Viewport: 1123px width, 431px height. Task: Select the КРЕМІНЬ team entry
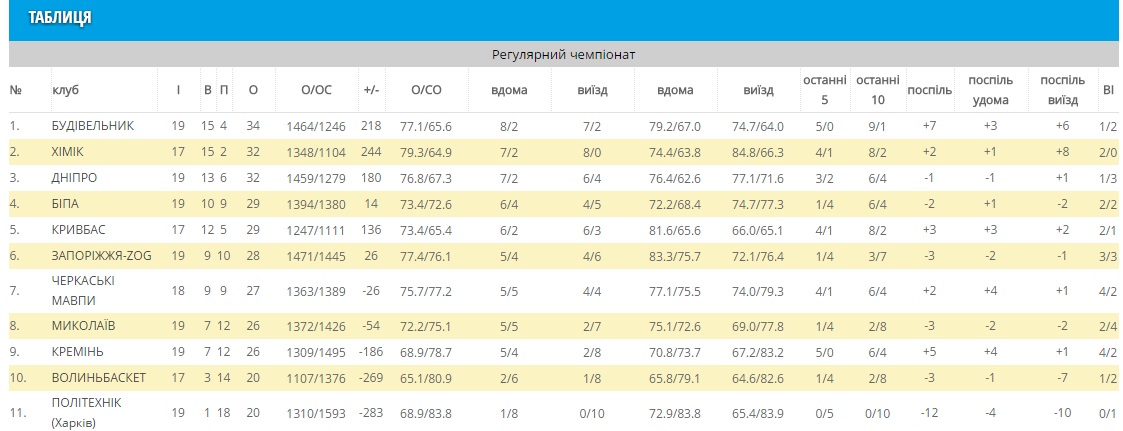pyautogui.click(x=80, y=352)
